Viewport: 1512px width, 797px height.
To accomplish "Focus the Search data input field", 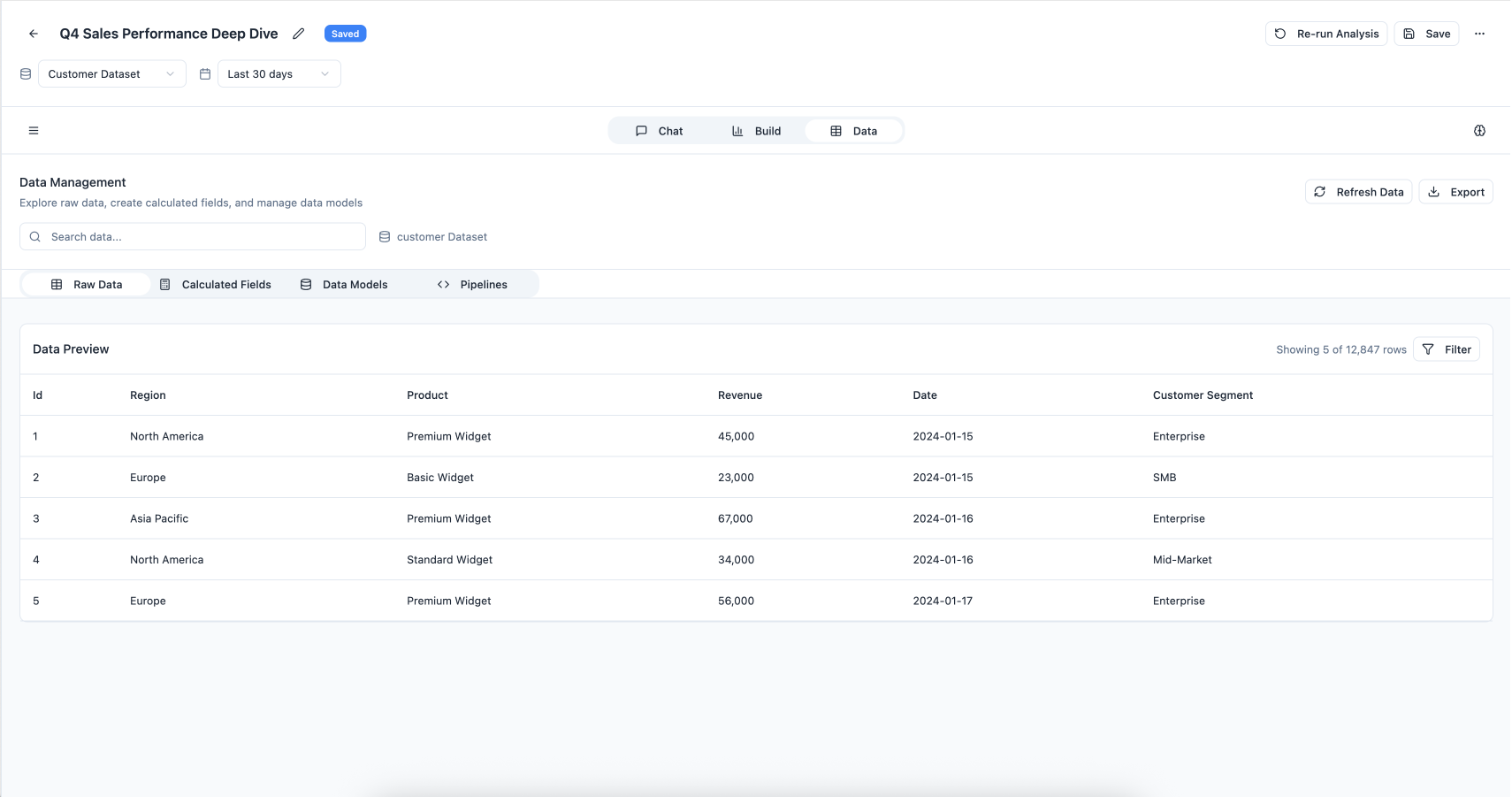I will point(203,237).
